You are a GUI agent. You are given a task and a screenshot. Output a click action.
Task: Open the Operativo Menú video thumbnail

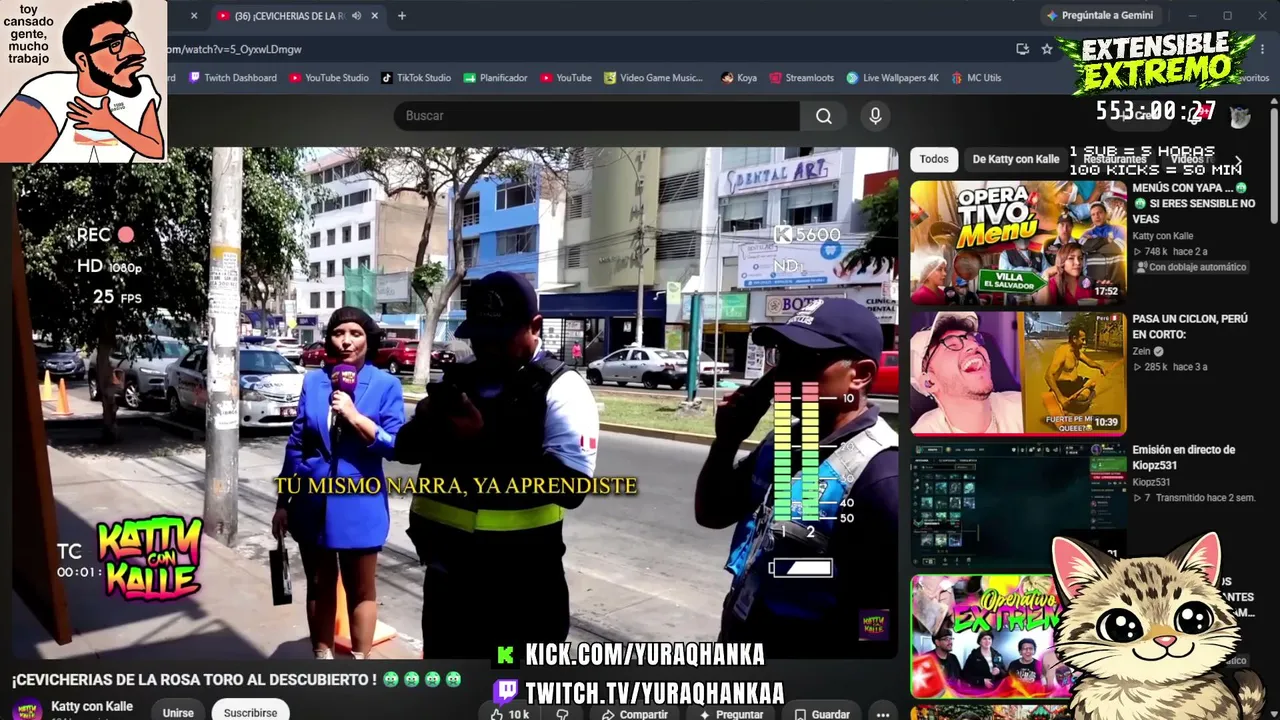[x=1018, y=242]
